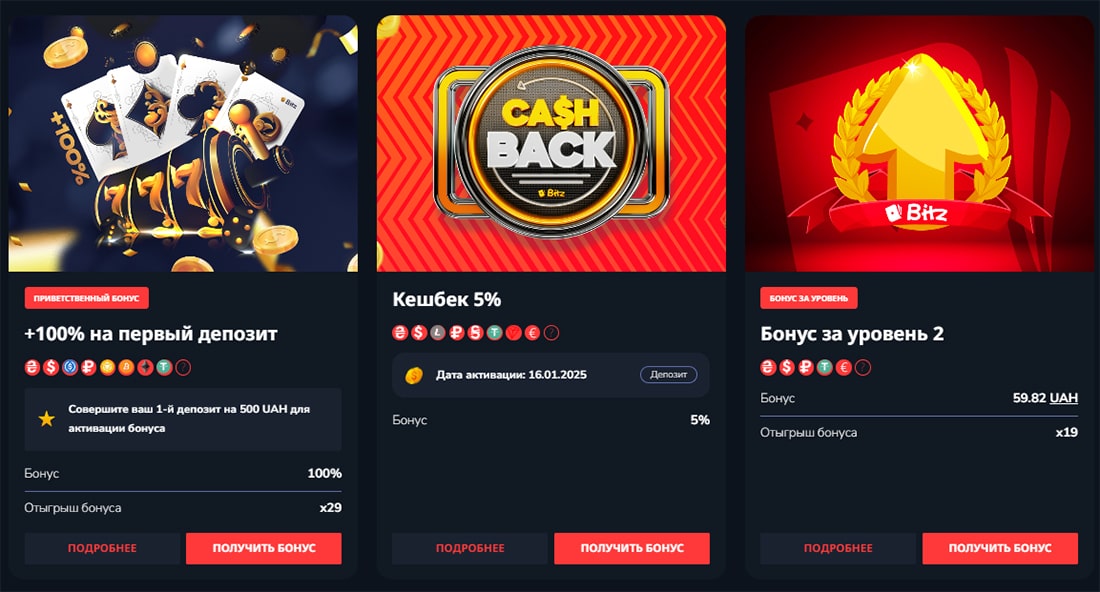Select the ПРИВЕТСТВЕННЫЙ БОНУС red tag
This screenshot has width=1100, height=592.
tap(86, 298)
